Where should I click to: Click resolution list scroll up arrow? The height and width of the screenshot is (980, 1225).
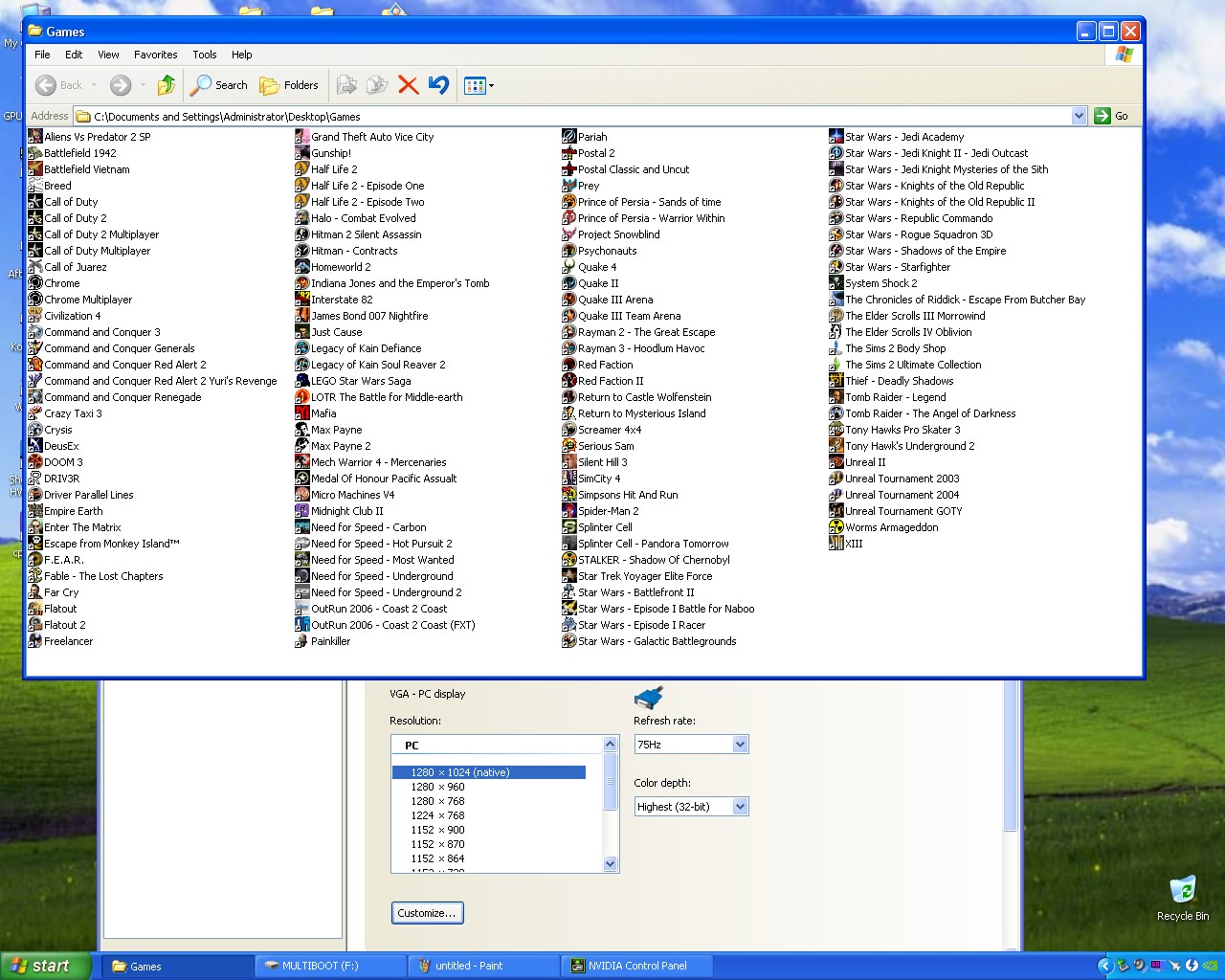pos(611,744)
